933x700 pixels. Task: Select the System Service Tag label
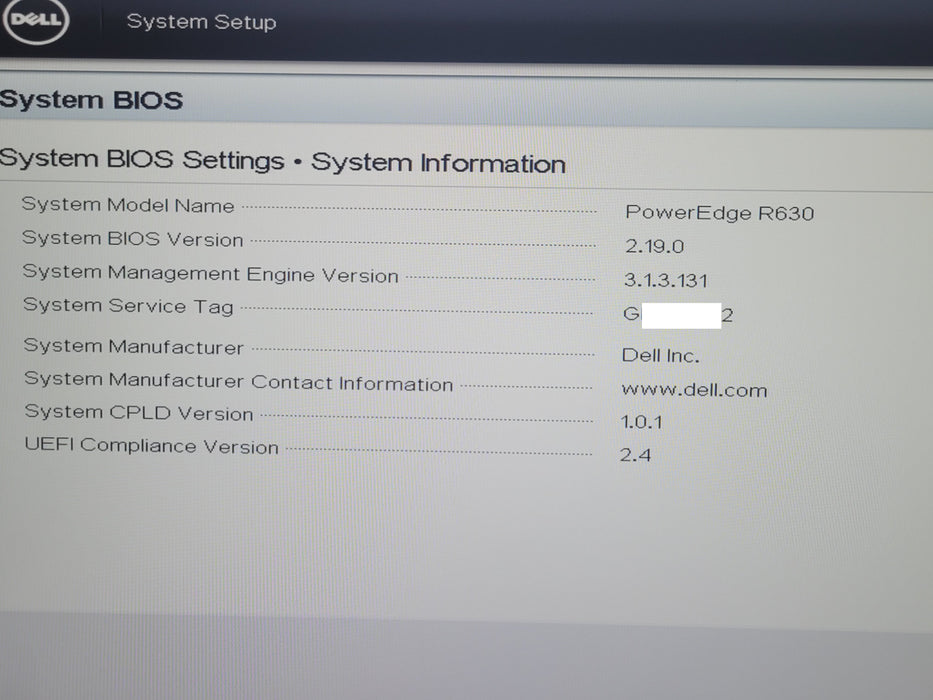pyautogui.click(x=128, y=306)
